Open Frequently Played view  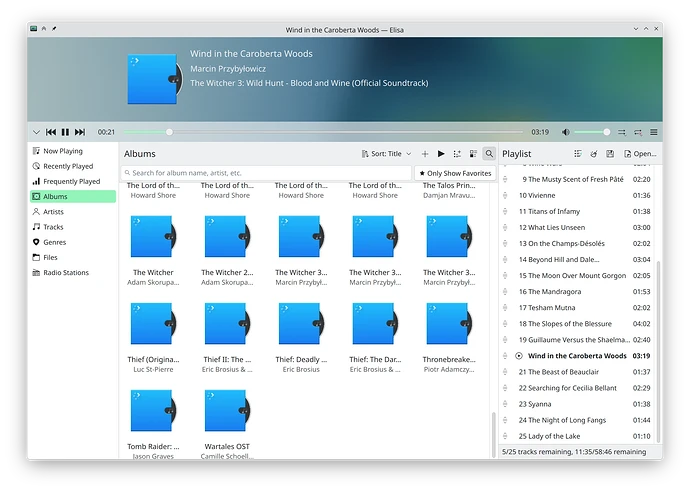(73, 181)
